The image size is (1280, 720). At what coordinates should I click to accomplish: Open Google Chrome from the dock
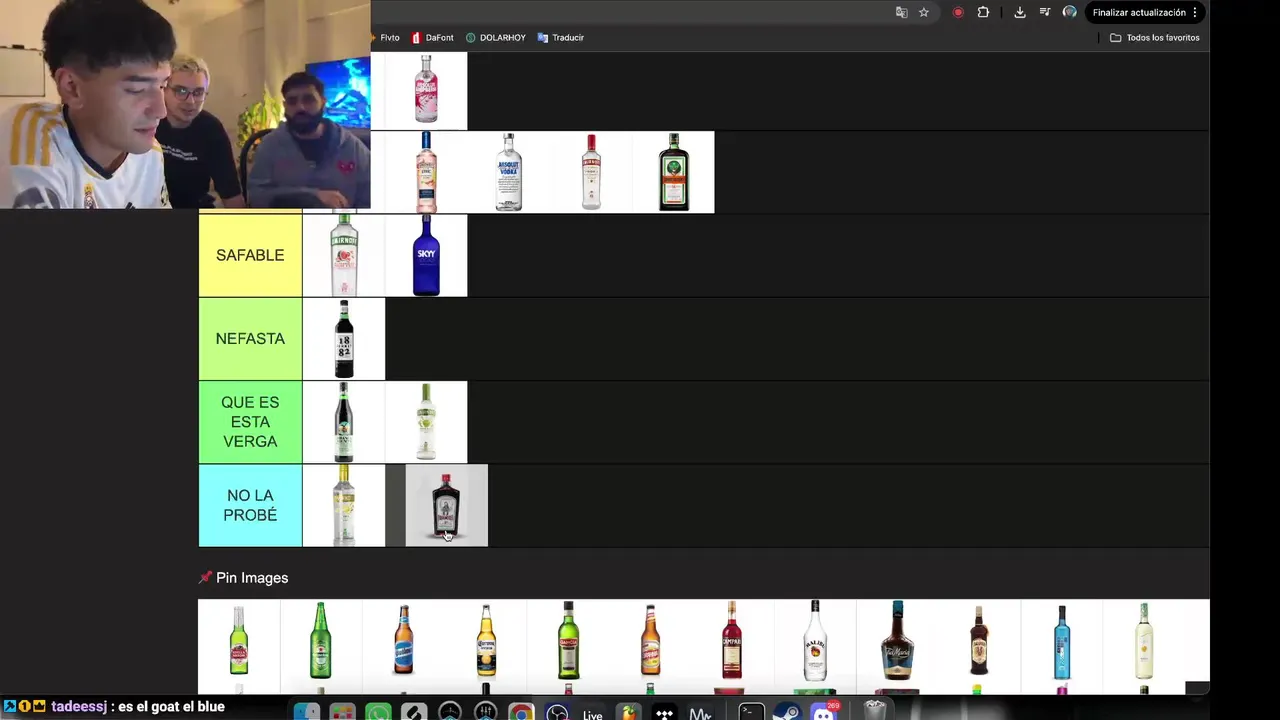pyautogui.click(x=521, y=712)
